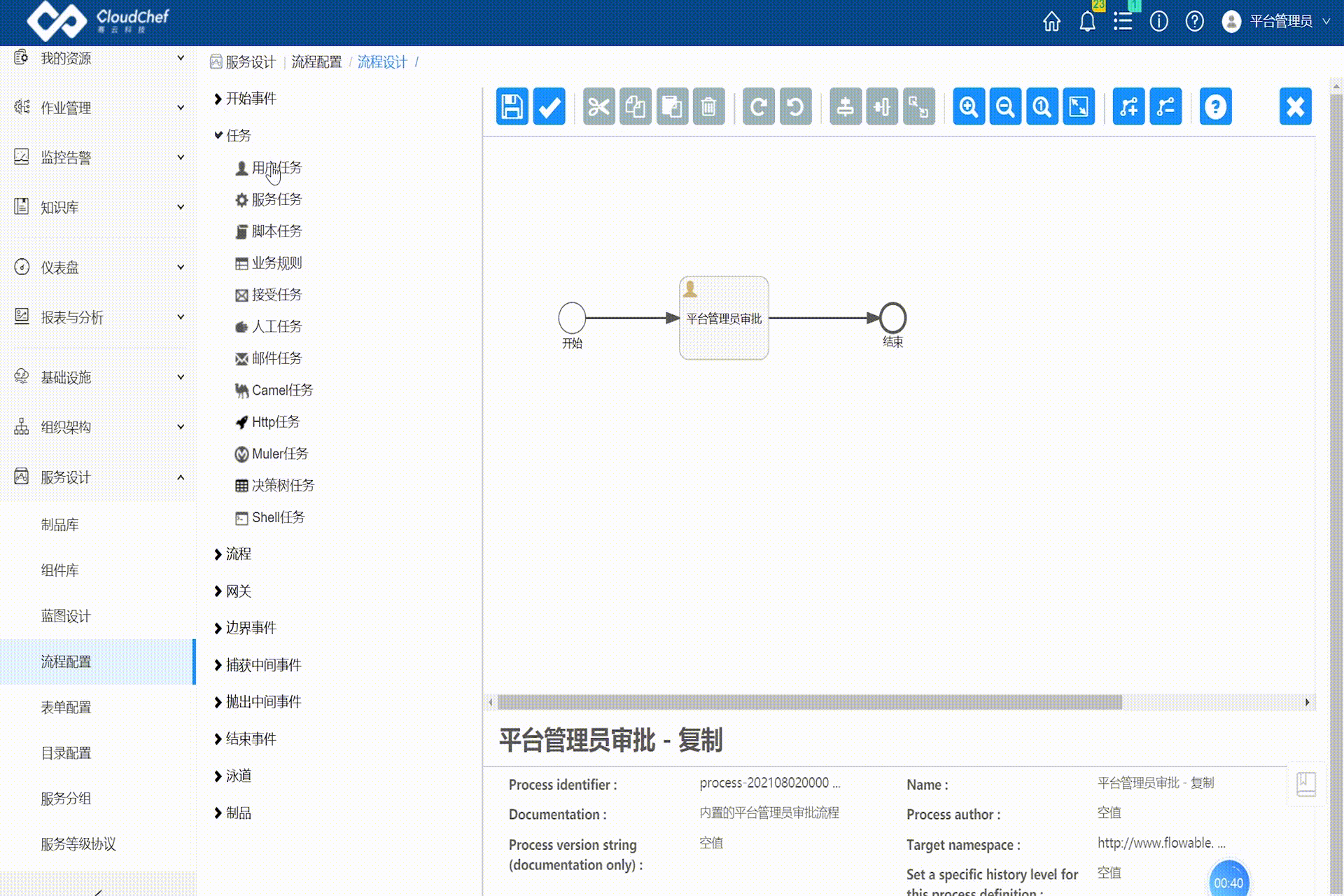The width and height of the screenshot is (1344, 896).
Task: Click the add bend-point icon
Action: coord(1129,107)
